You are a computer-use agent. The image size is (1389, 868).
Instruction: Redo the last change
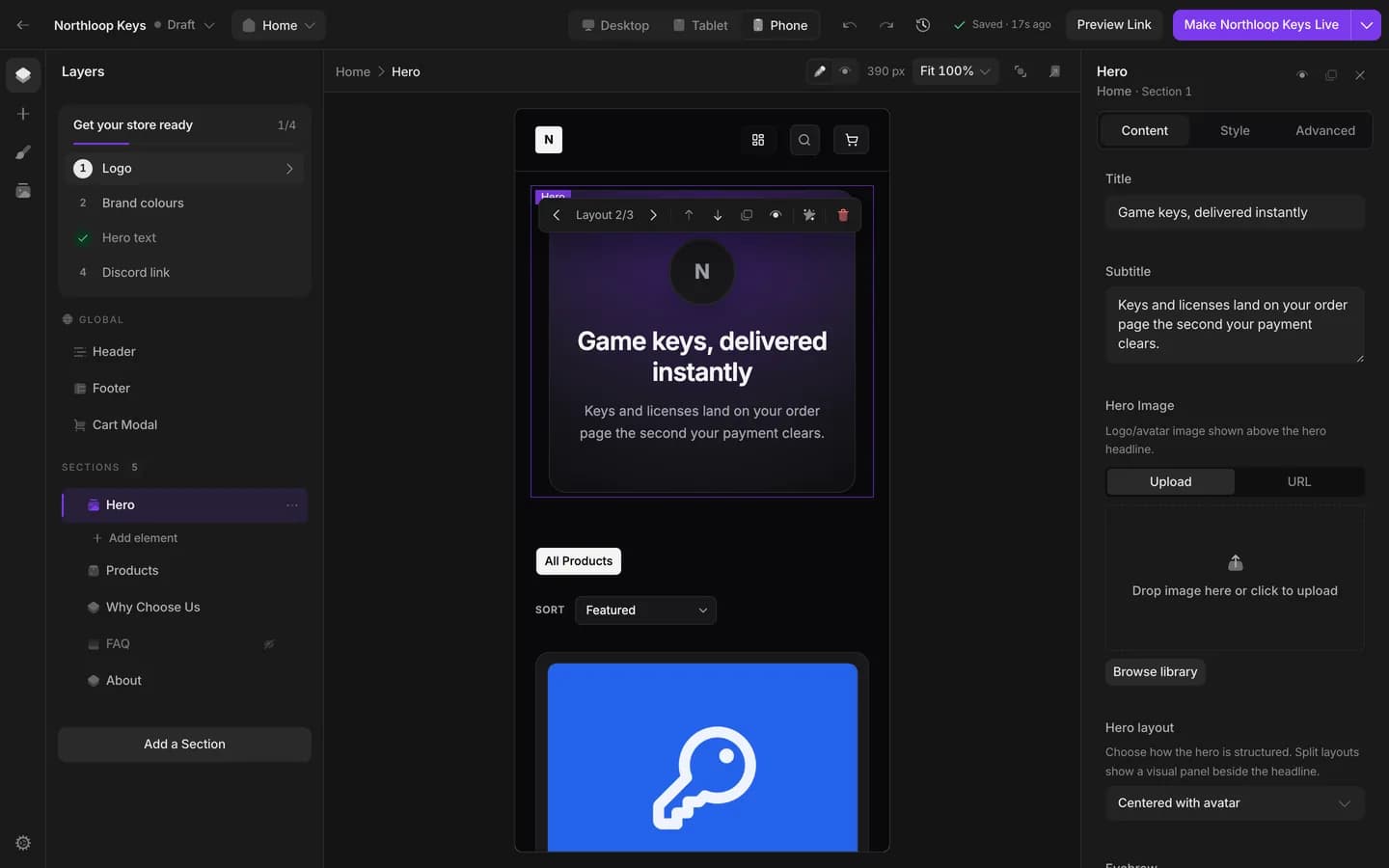click(885, 25)
